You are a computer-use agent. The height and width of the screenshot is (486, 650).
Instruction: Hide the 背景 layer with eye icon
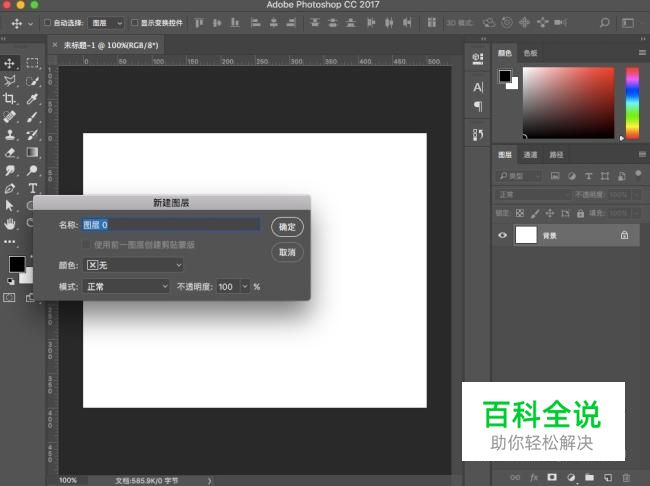pos(503,236)
